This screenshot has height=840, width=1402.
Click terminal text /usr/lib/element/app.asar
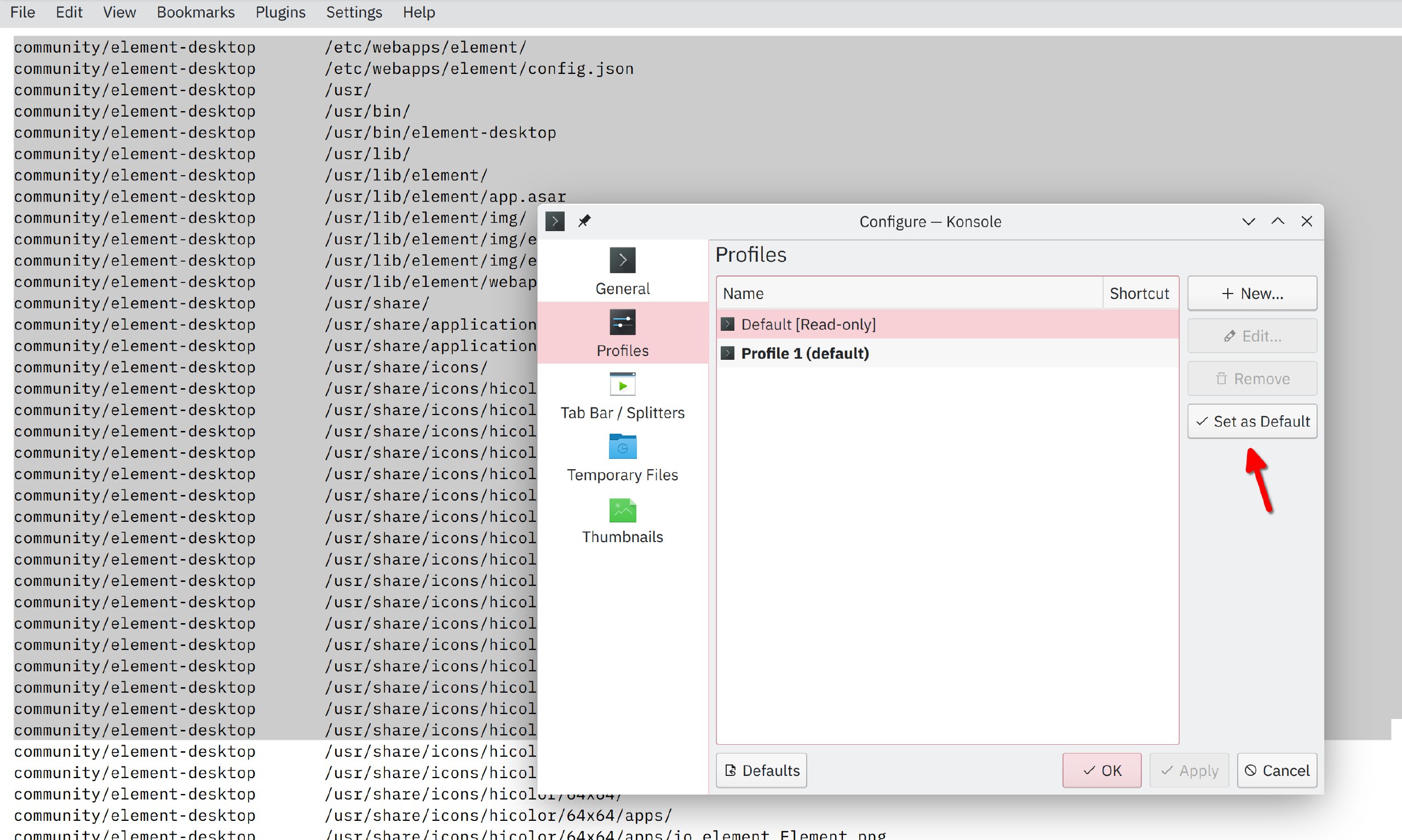pos(445,197)
